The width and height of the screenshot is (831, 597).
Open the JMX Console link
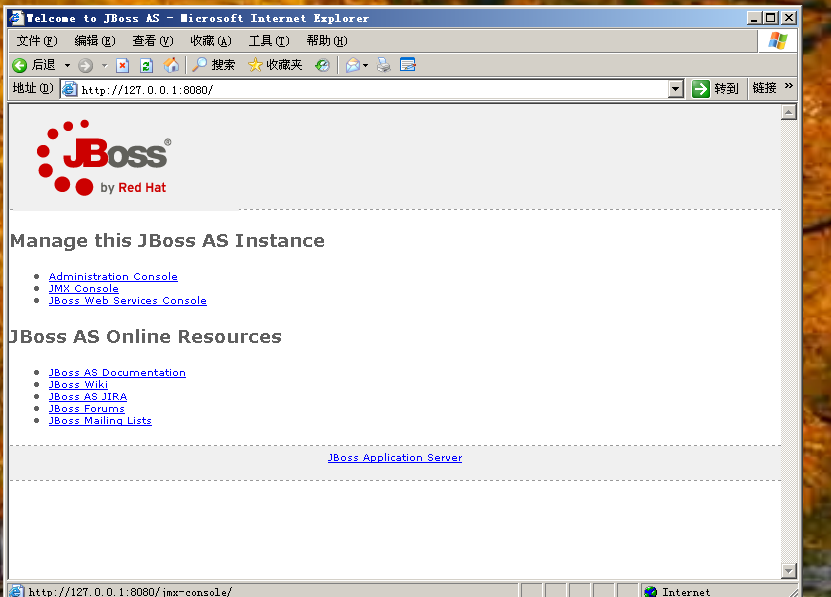pos(84,289)
